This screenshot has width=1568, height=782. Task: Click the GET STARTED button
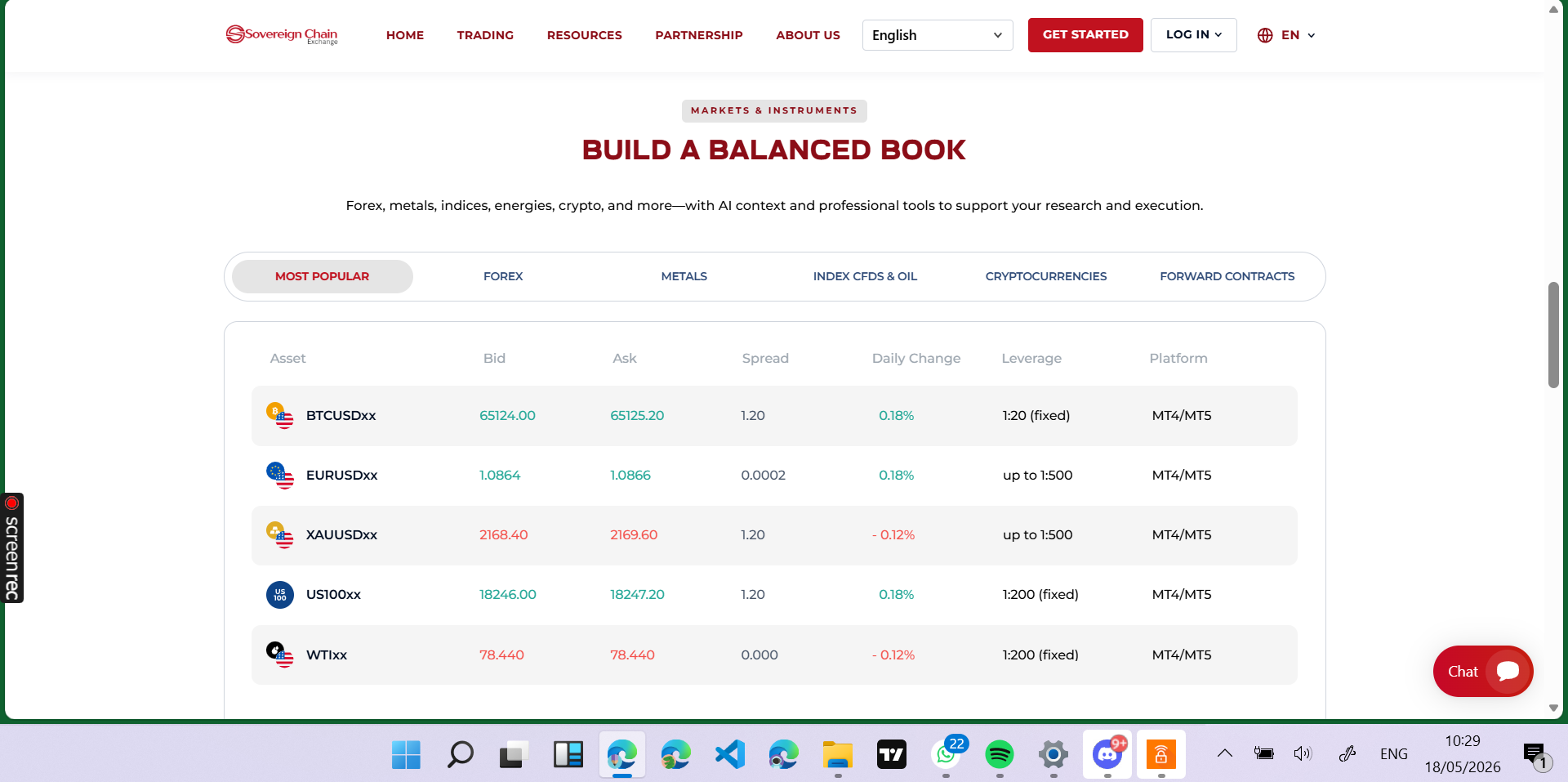(1085, 35)
